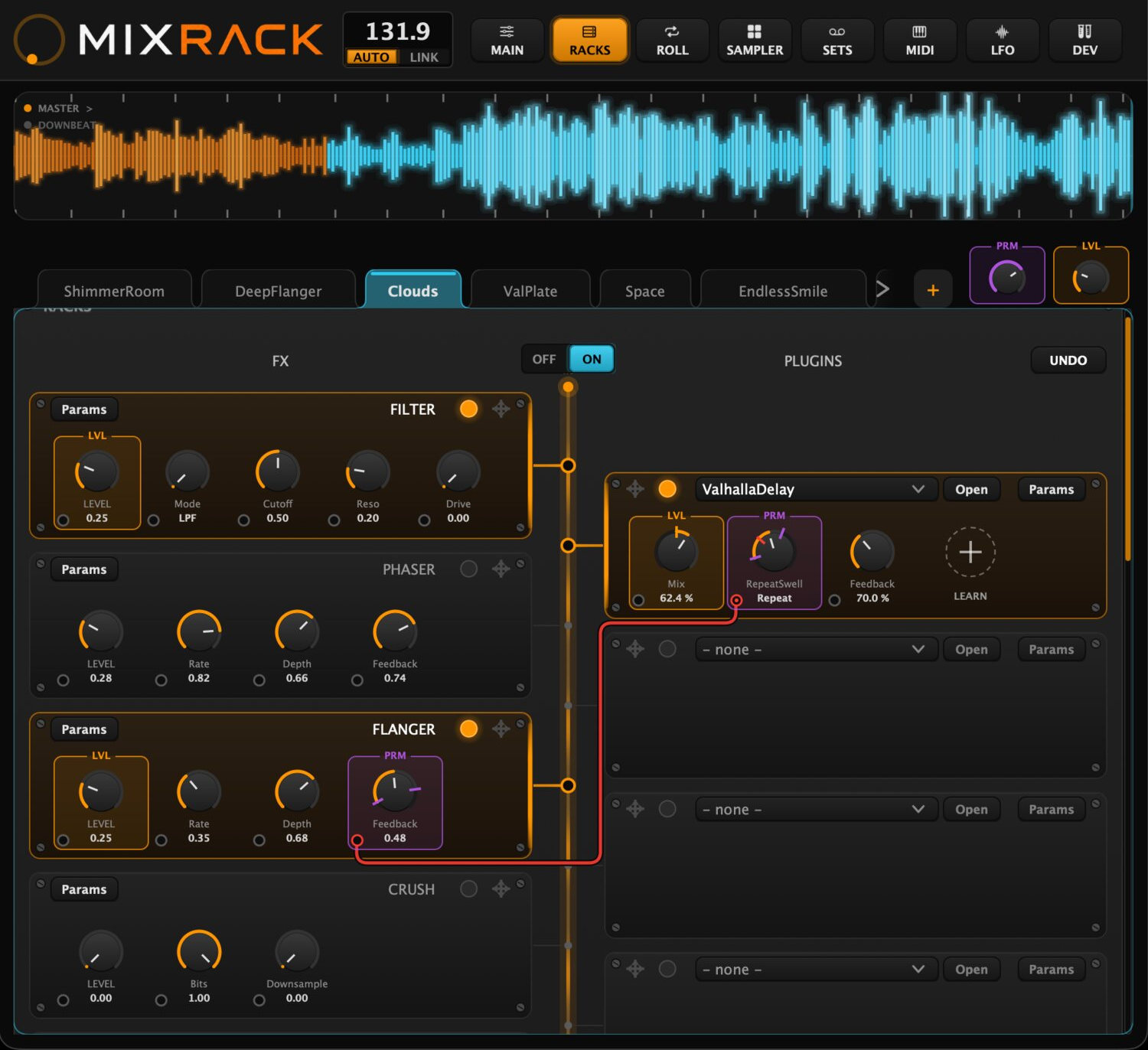Show more rack tabs with right arrow
This screenshot has width=1148, height=1050.
(882, 289)
